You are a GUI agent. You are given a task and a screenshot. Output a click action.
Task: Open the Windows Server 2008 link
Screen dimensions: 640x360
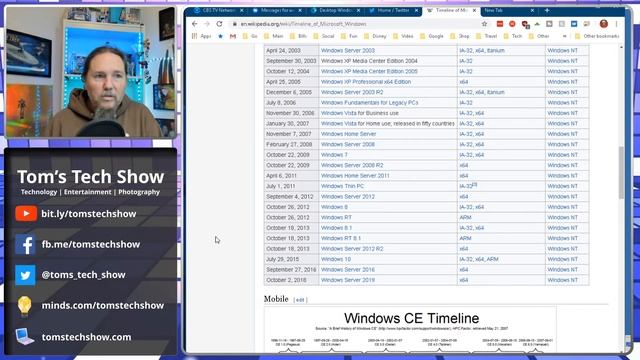[x=347, y=144]
